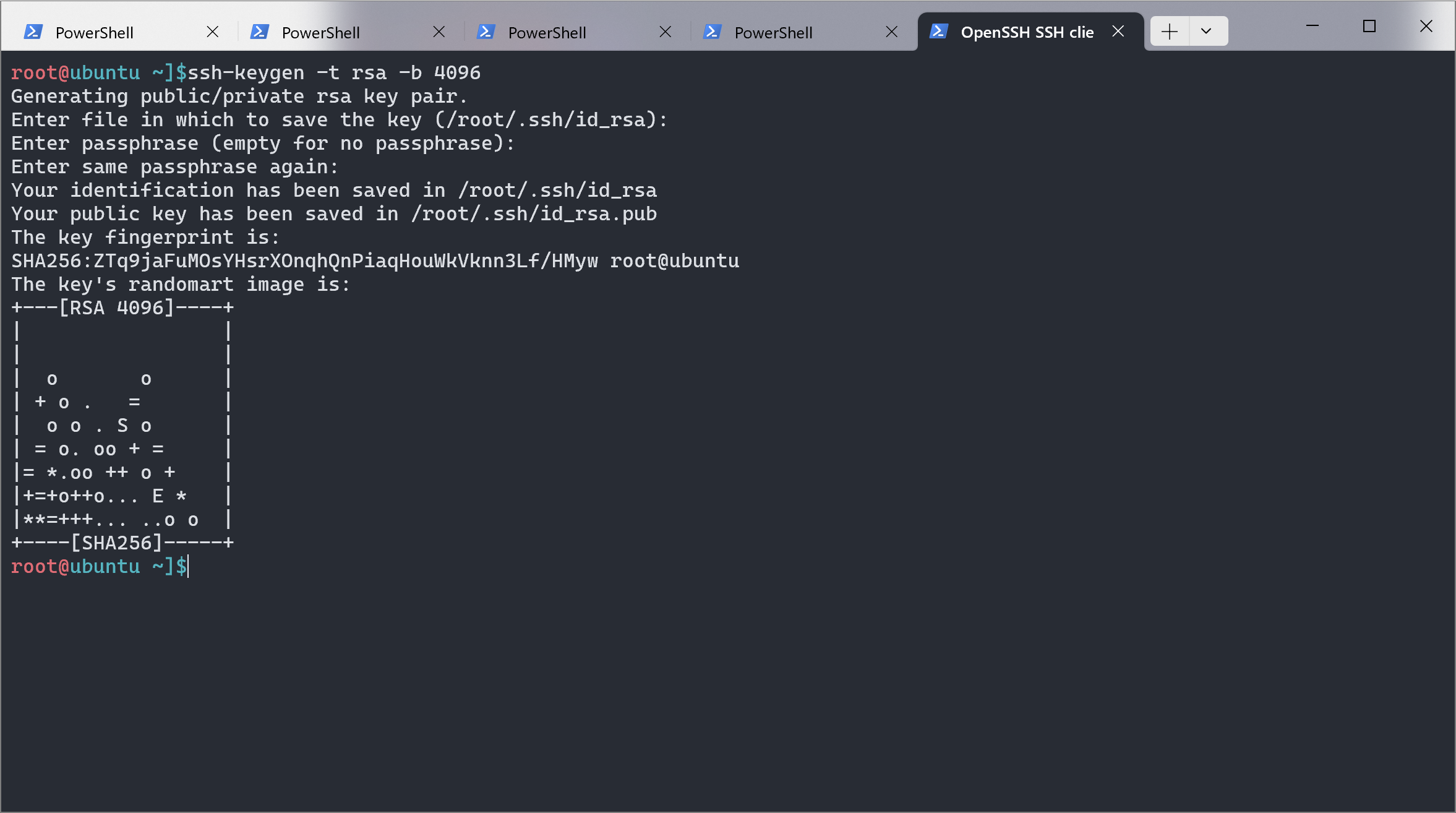Close the second PowerShell tab
The height and width of the screenshot is (813, 1456).
point(439,32)
